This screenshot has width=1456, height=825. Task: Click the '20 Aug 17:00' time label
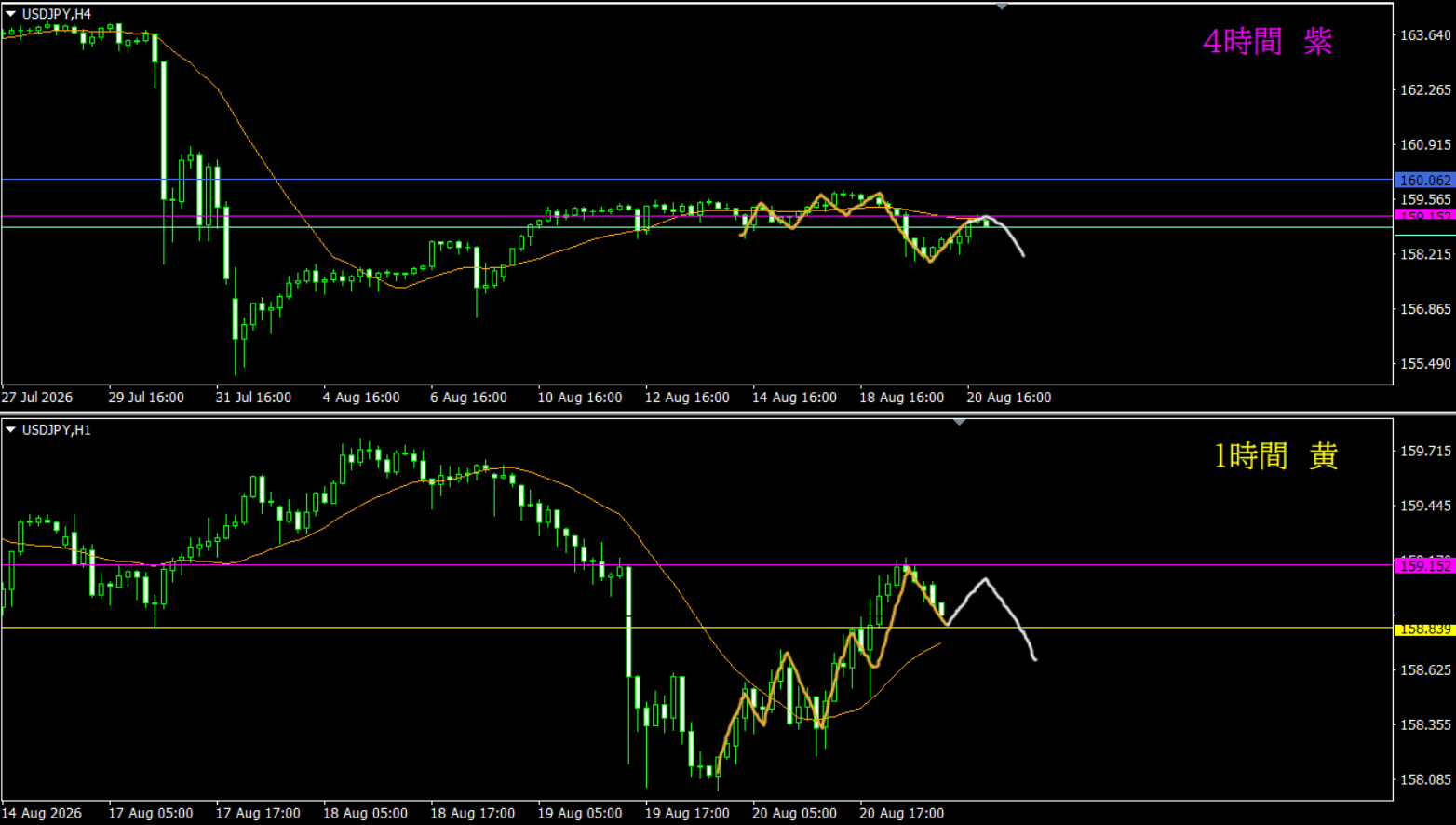coord(901,813)
